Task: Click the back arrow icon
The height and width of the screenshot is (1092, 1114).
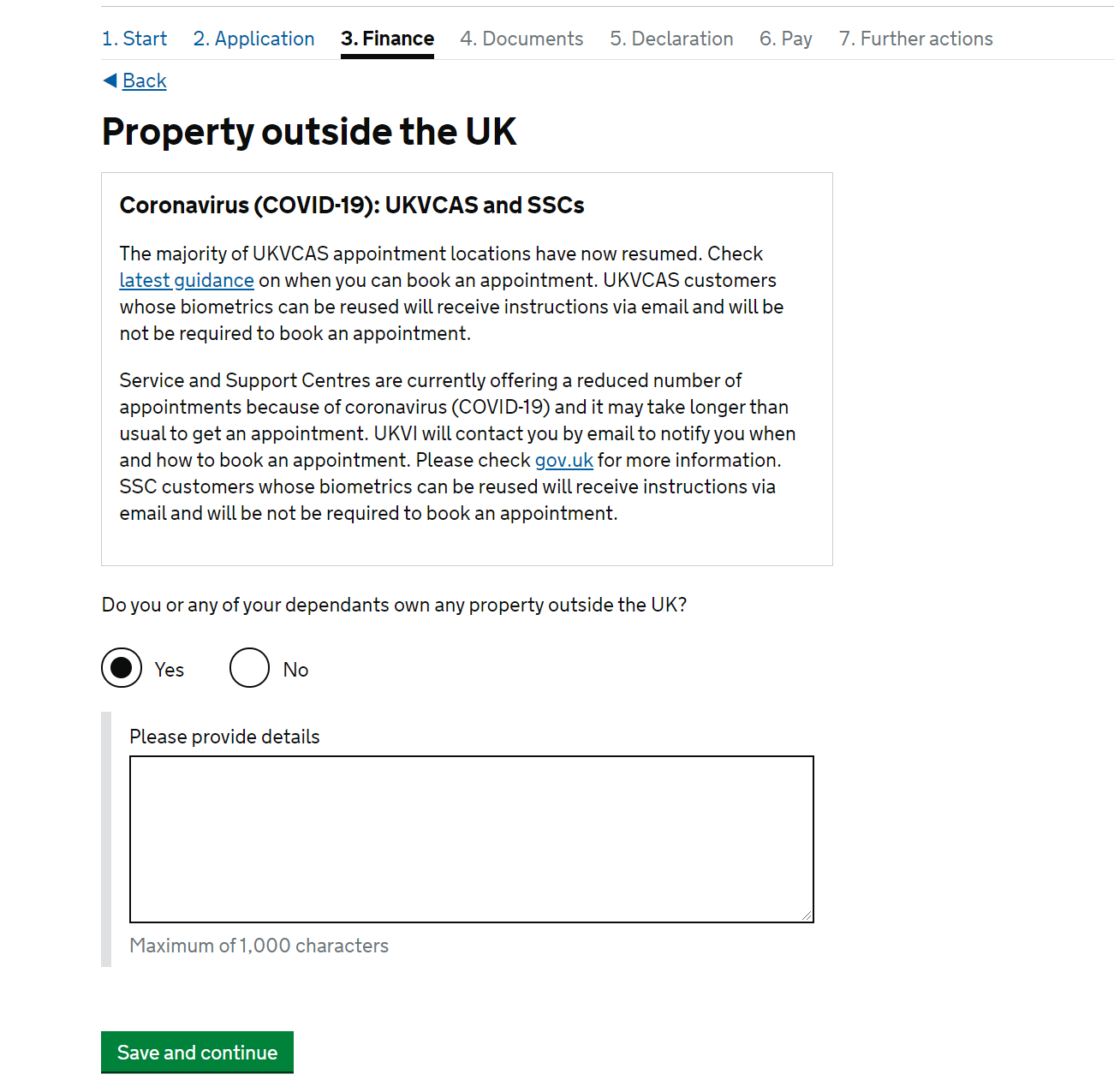Action: pos(110,81)
